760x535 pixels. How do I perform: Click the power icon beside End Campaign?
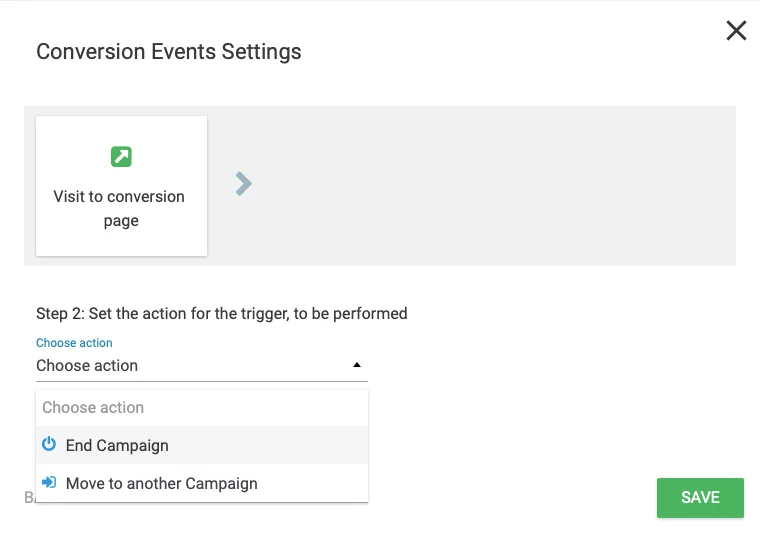(49, 445)
